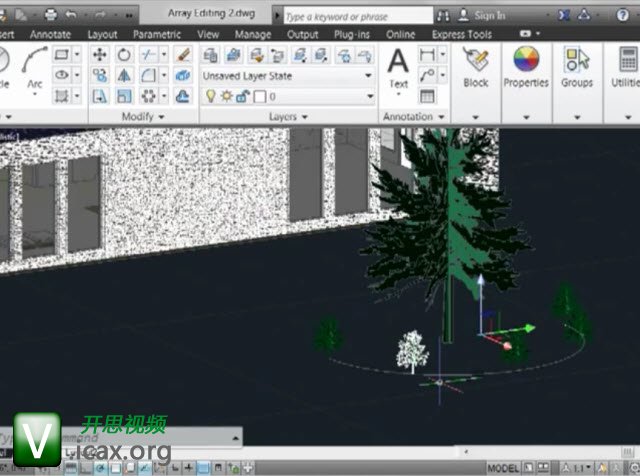Click the MODEL button in status bar
Screen dimensions: 640x476
tap(503, 468)
